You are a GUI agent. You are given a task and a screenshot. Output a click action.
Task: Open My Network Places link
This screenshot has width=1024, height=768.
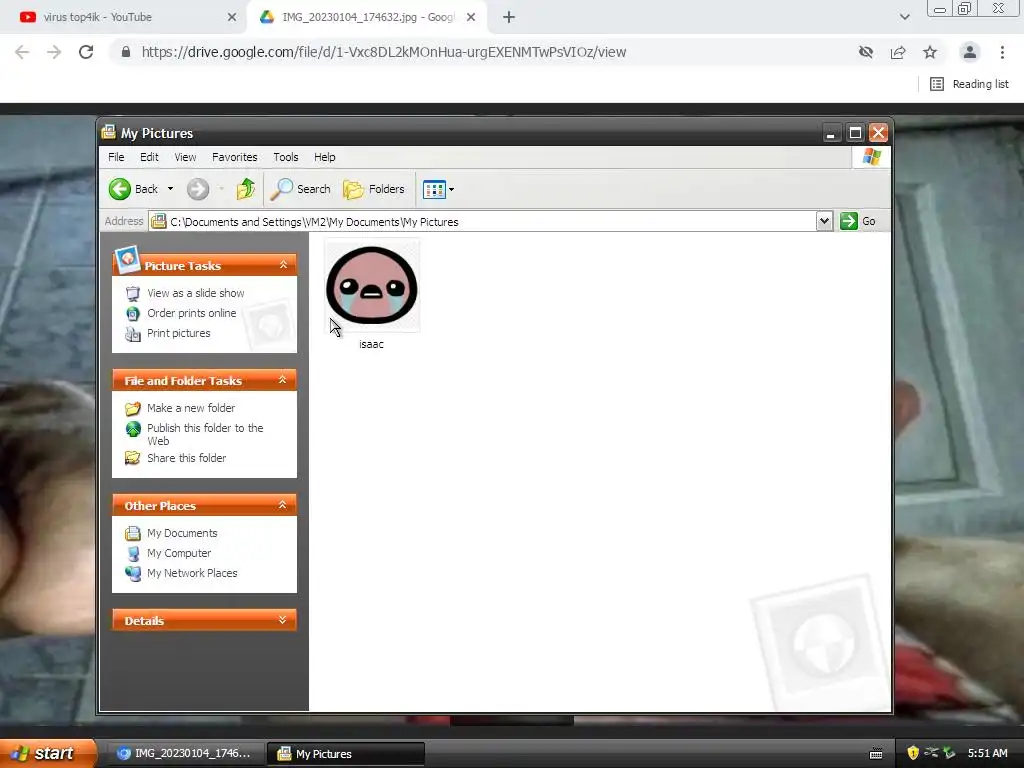pyautogui.click(x=192, y=573)
